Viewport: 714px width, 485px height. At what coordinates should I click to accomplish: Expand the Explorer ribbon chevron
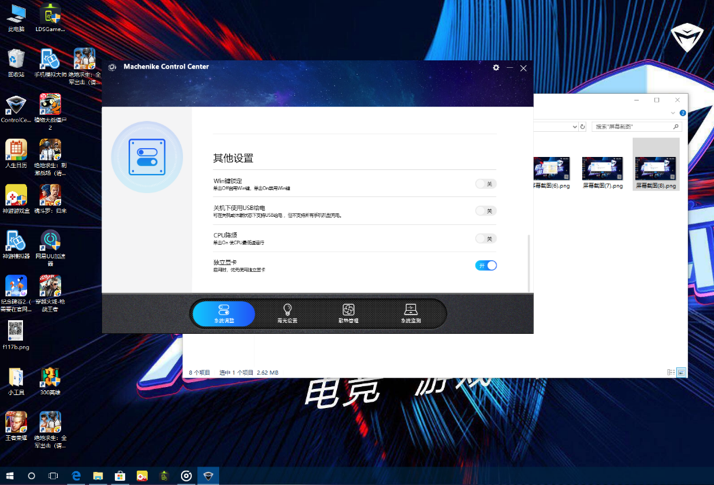click(x=673, y=113)
